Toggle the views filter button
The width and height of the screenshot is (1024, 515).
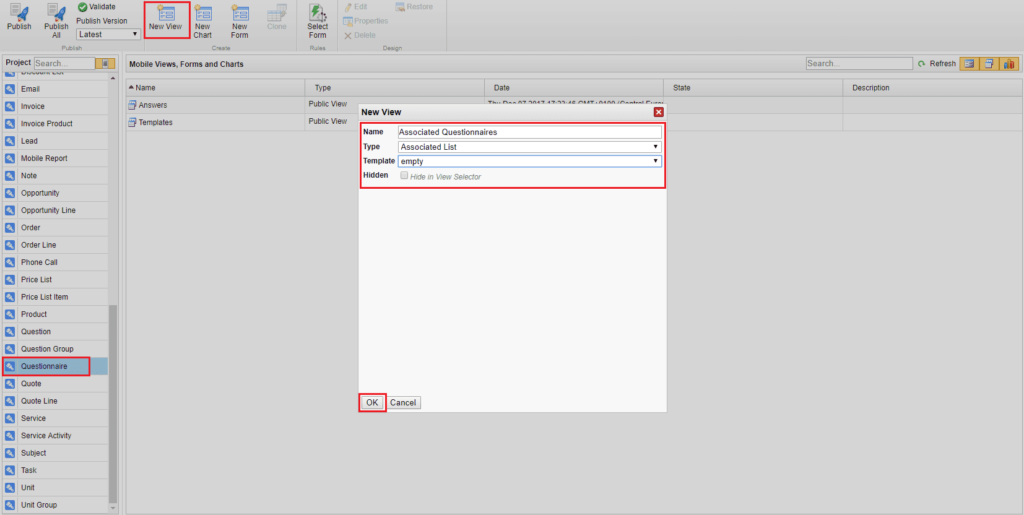point(969,63)
